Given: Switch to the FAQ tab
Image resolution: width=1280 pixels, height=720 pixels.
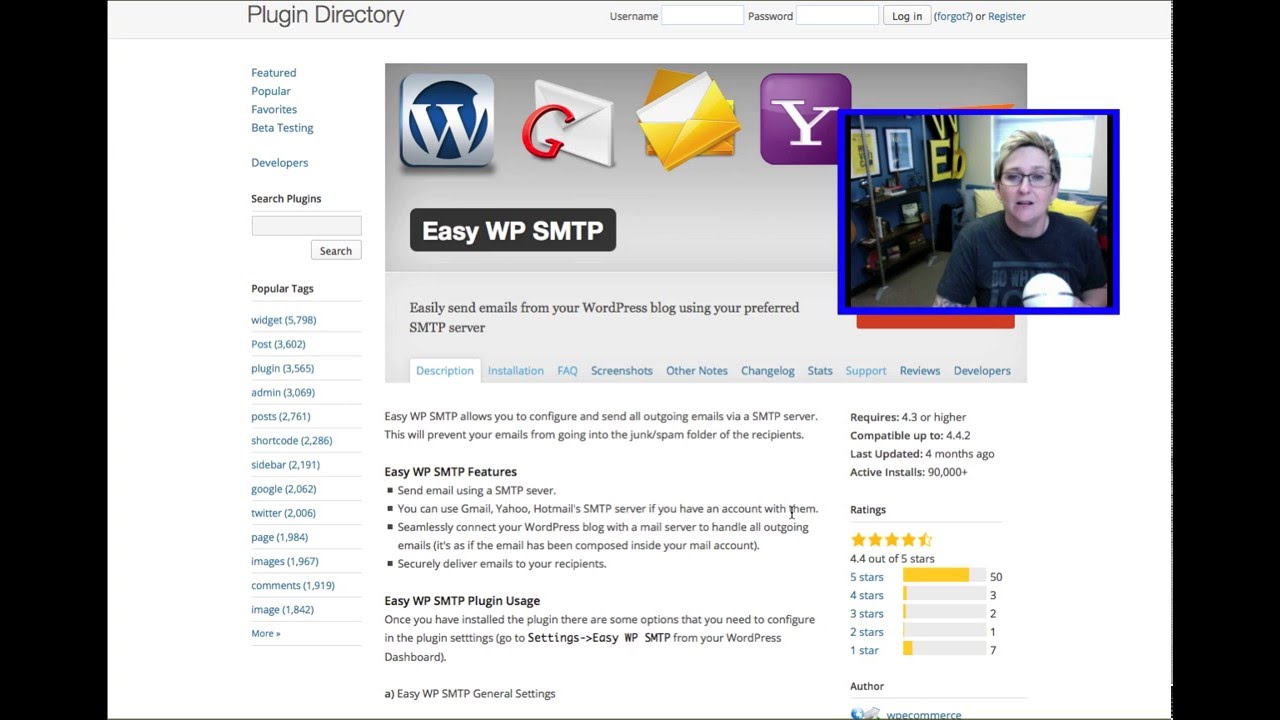Looking at the screenshot, I should [567, 370].
